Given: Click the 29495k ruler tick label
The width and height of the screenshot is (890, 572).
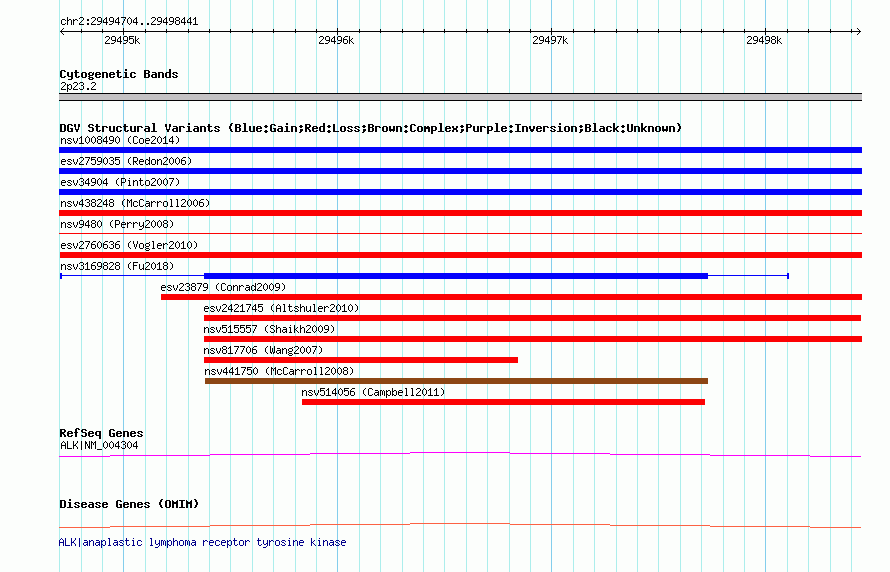Looking at the screenshot, I should click(x=122, y=40).
